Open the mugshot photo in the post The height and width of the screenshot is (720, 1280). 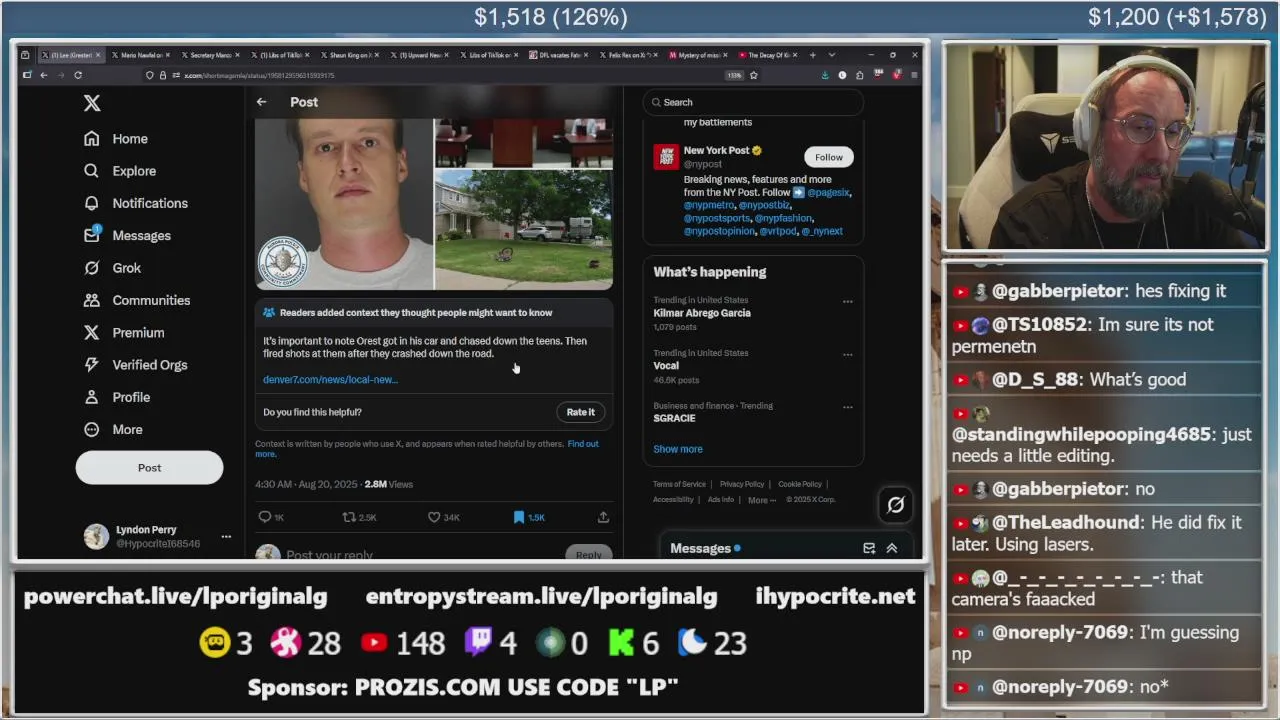click(344, 204)
